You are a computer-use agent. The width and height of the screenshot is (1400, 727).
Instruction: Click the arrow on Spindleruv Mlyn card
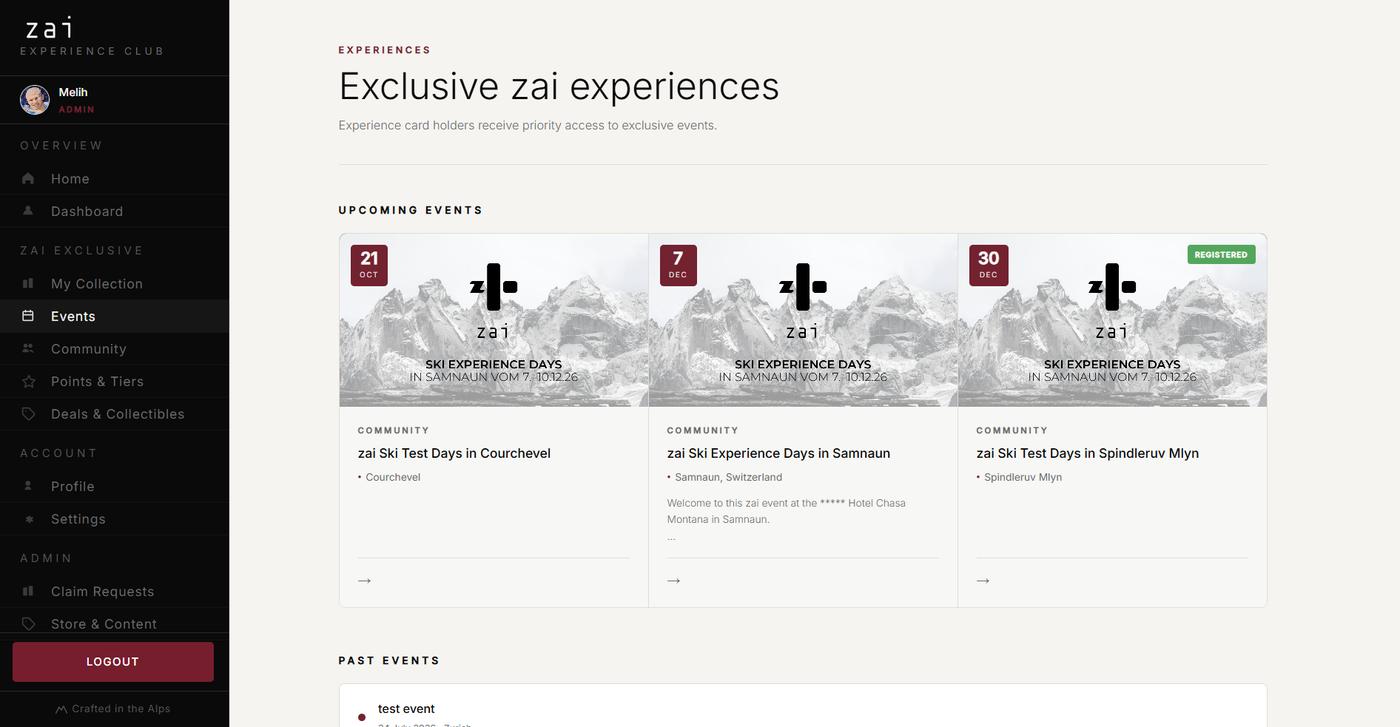tap(983, 580)
